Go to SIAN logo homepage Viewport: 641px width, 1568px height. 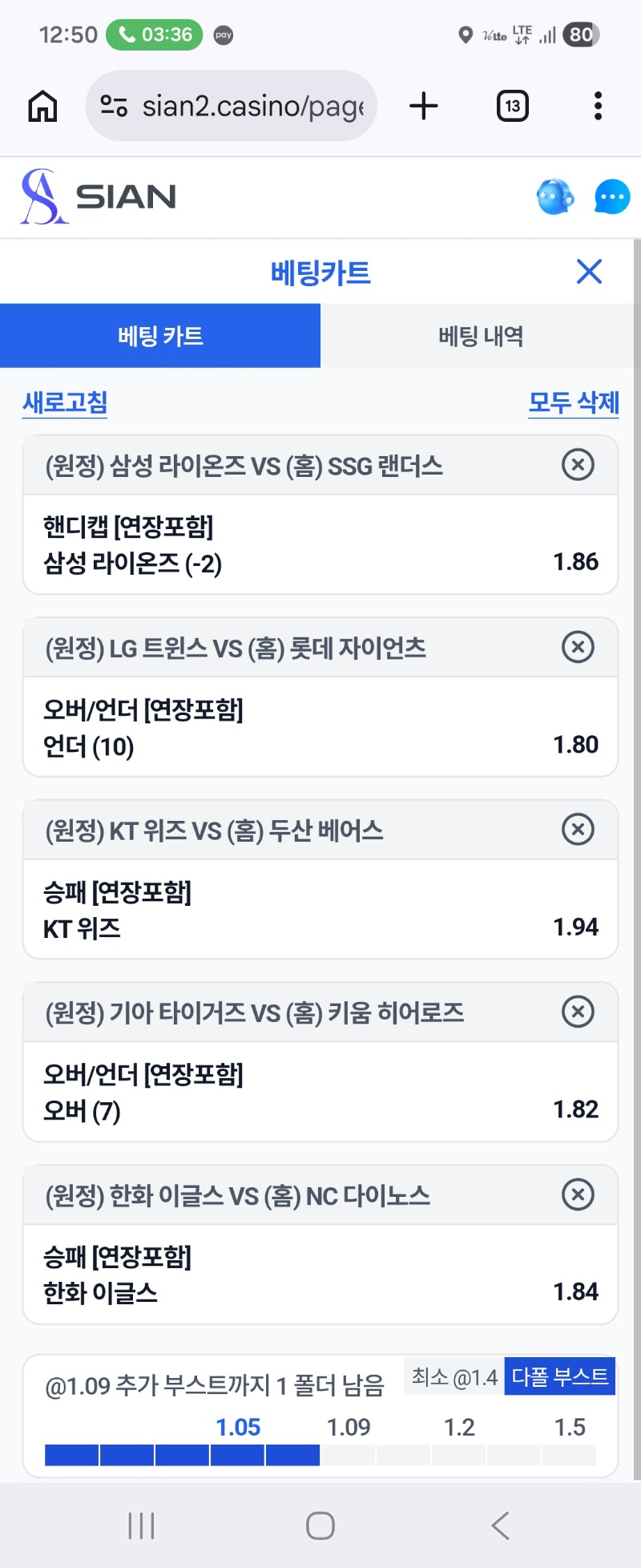[98, 196]
